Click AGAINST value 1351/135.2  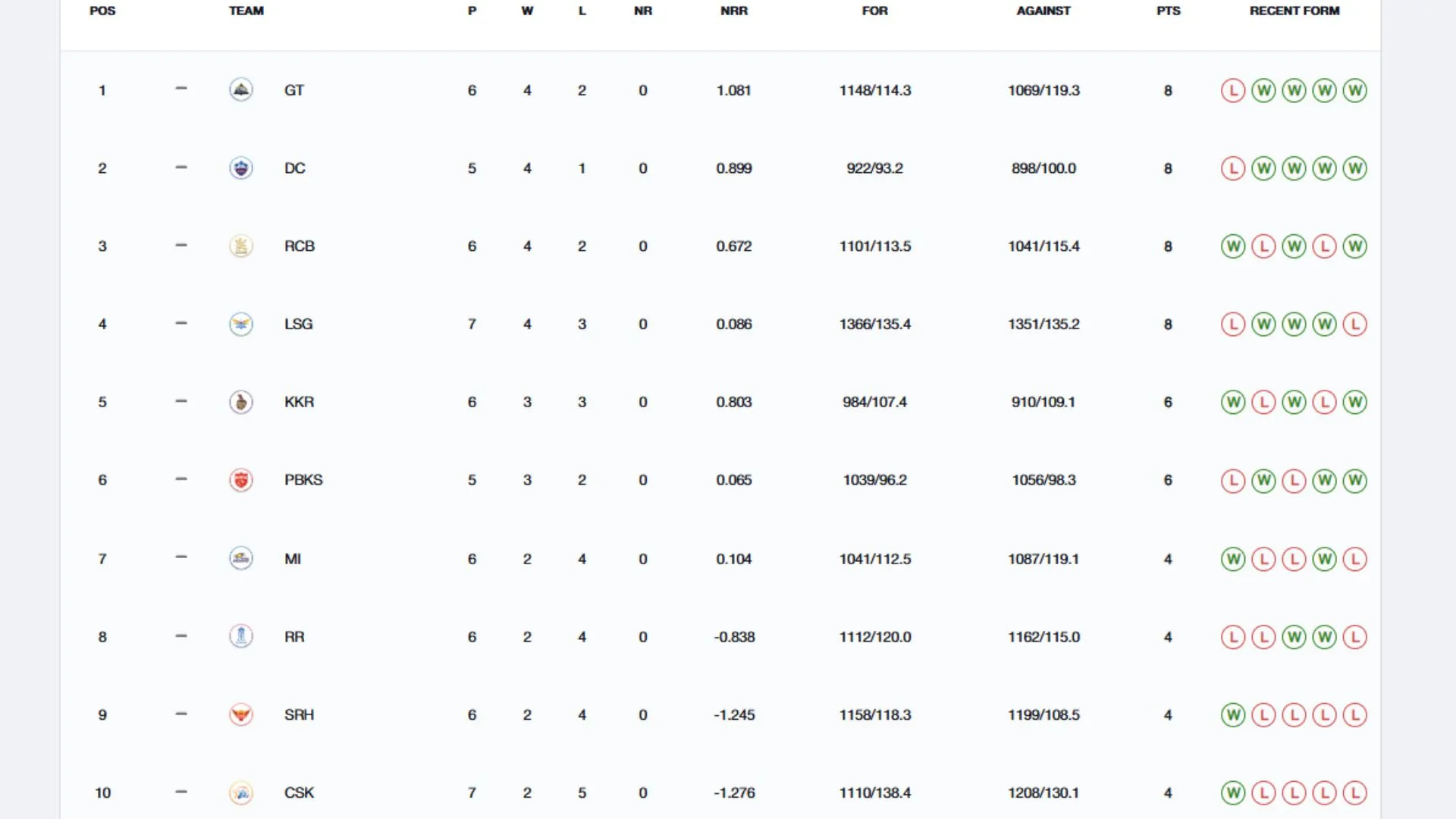pos(1043,324)
